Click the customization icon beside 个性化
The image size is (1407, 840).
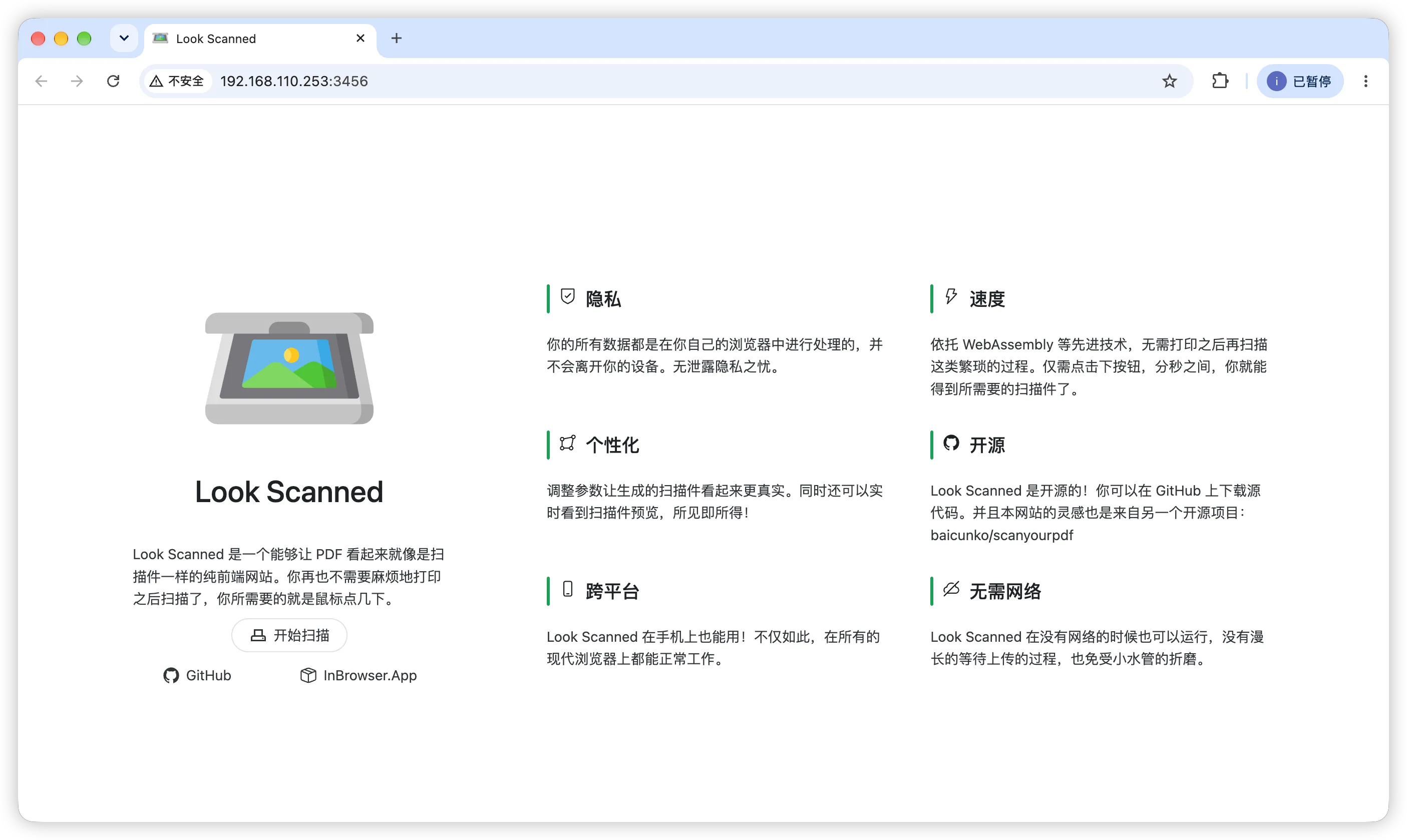567,443
